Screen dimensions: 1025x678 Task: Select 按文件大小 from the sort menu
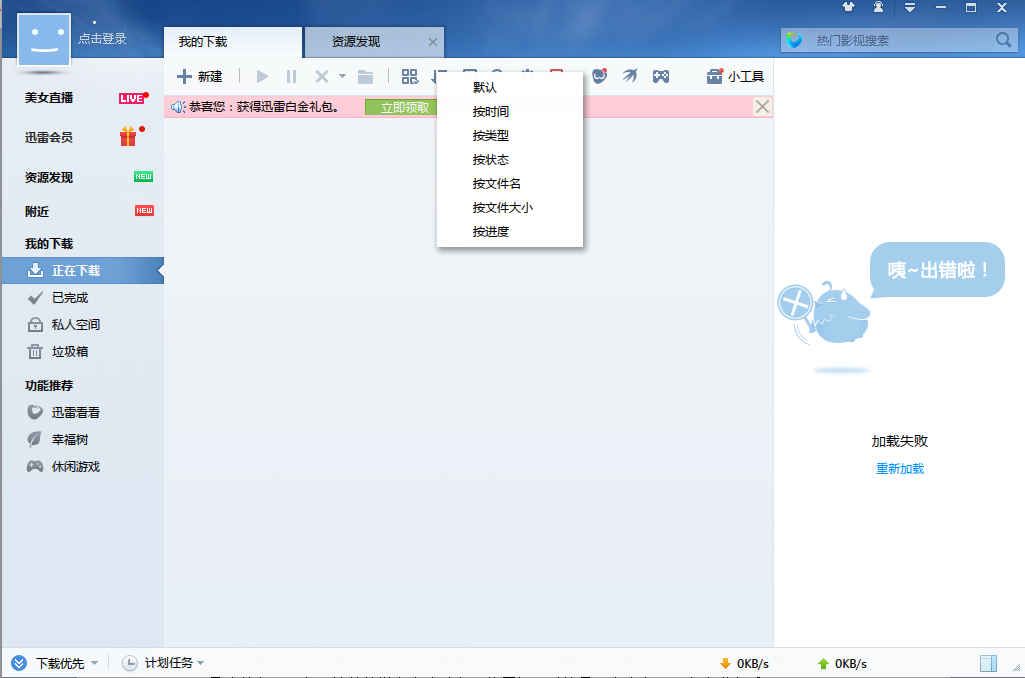505,207
